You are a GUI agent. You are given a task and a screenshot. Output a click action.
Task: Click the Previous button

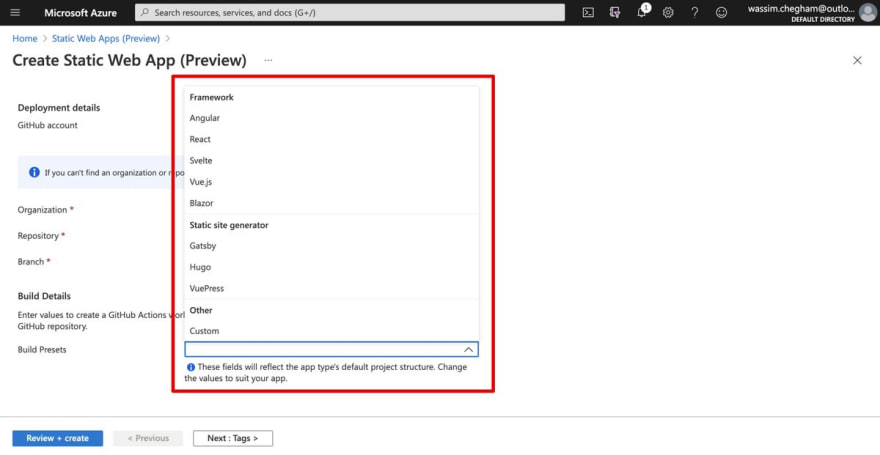(148, 438)
